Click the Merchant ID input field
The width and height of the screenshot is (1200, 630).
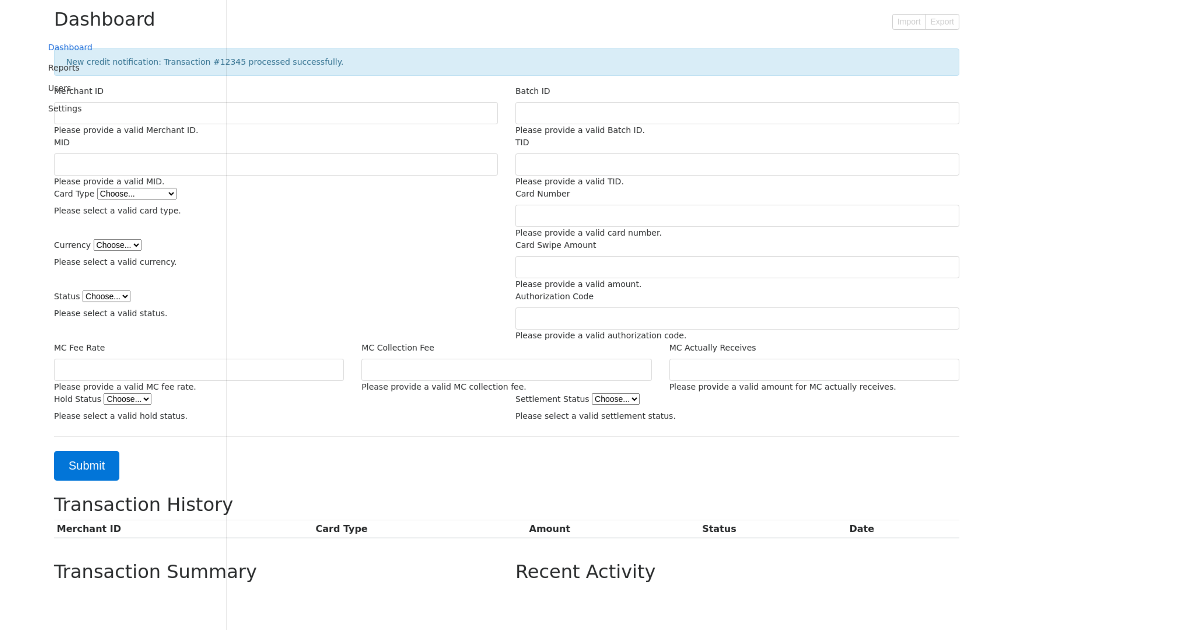(275, 113)
